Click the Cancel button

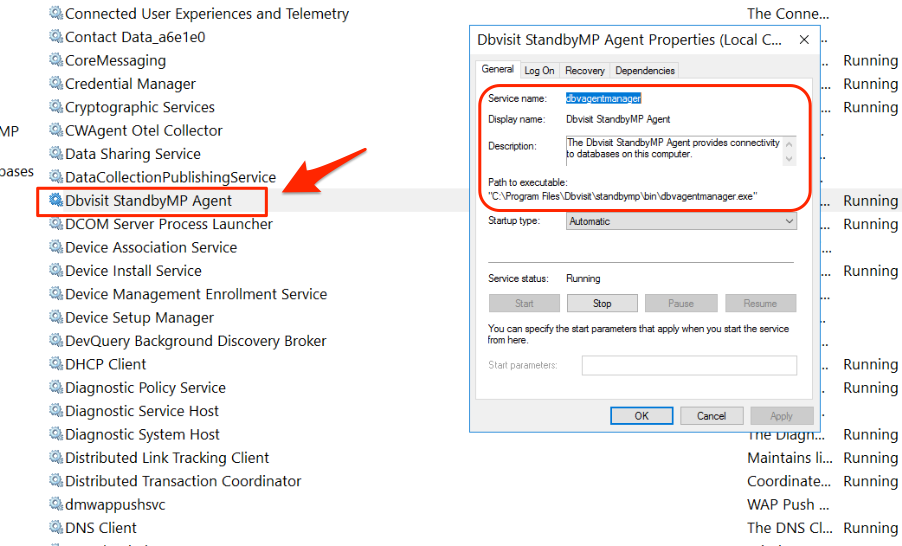pos(711,416)
